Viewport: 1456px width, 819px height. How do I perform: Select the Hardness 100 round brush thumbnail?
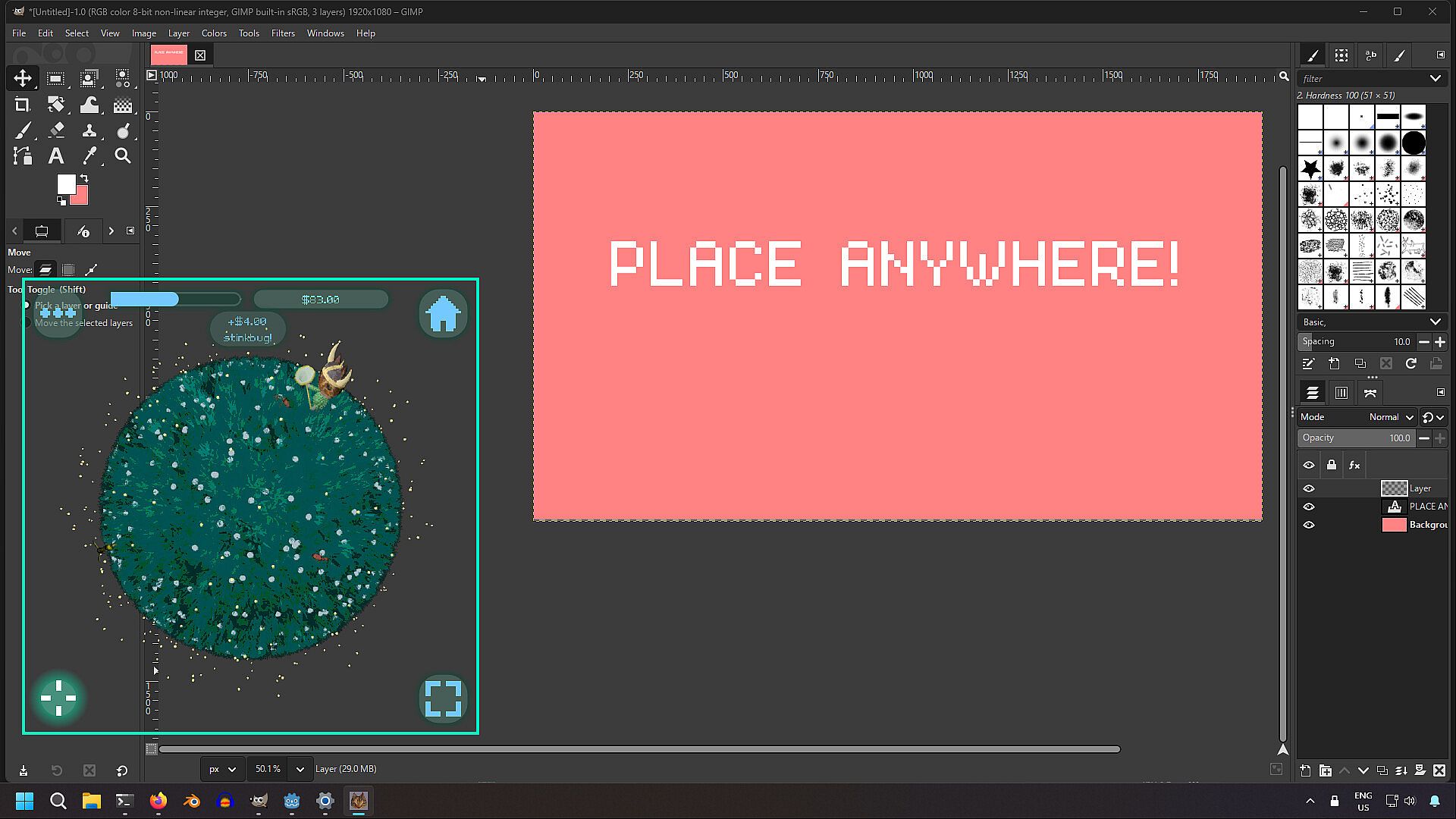coord(1413,143)
